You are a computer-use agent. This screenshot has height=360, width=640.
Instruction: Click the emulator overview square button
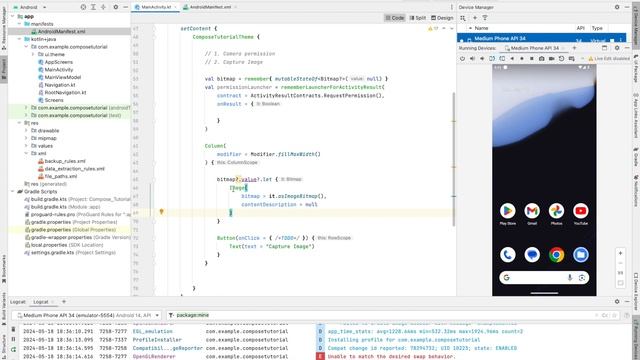pyautogui.click(x=531, y=58)
